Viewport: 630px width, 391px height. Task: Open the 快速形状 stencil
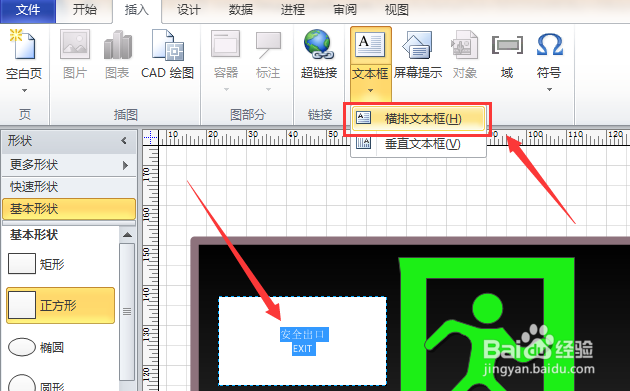pyautogui.click(x=69, y=187)
